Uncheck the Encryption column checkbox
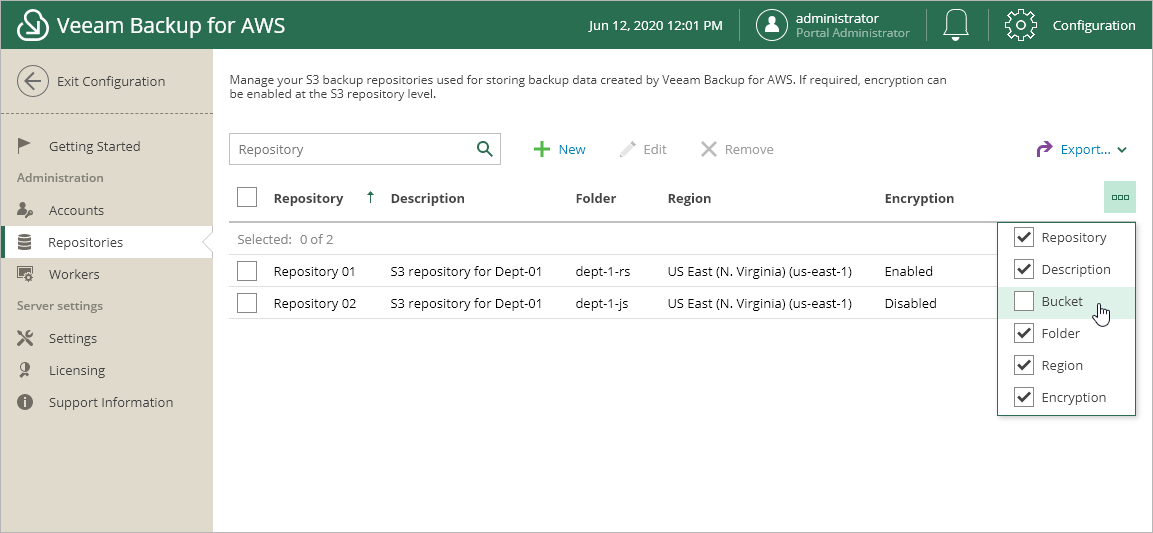This screenshot has height=533, width=1153. click(1024, 397)
